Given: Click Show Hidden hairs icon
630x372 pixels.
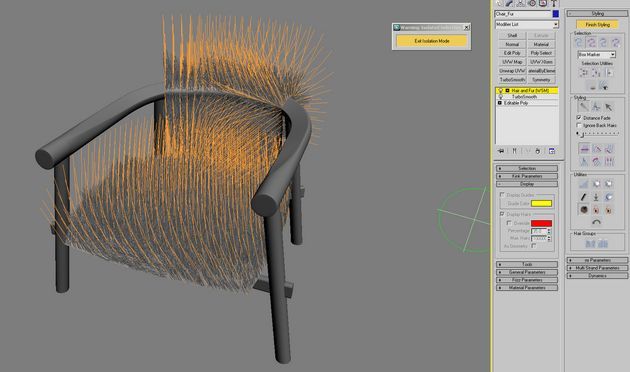Looking at the screenshot, I should point(603,86).
